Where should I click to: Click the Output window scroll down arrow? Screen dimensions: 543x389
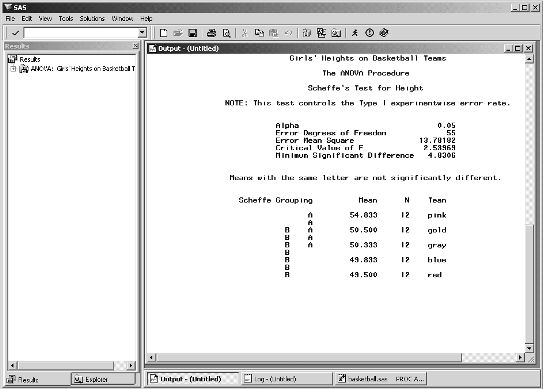pos(529,348)
